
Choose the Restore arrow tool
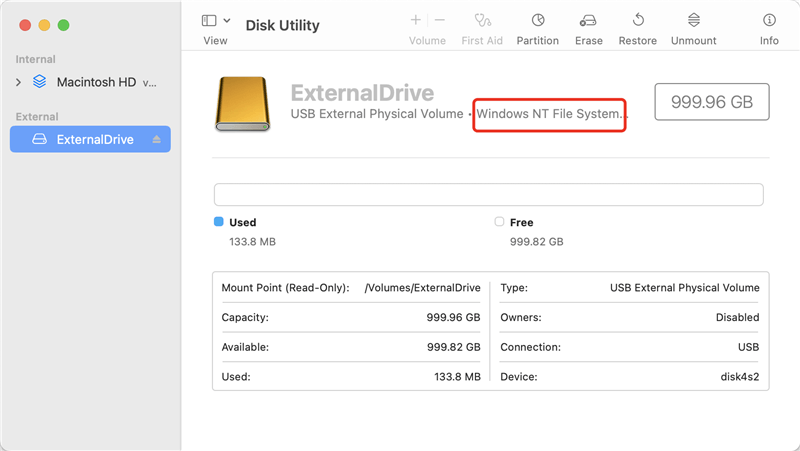click(638, 20)
